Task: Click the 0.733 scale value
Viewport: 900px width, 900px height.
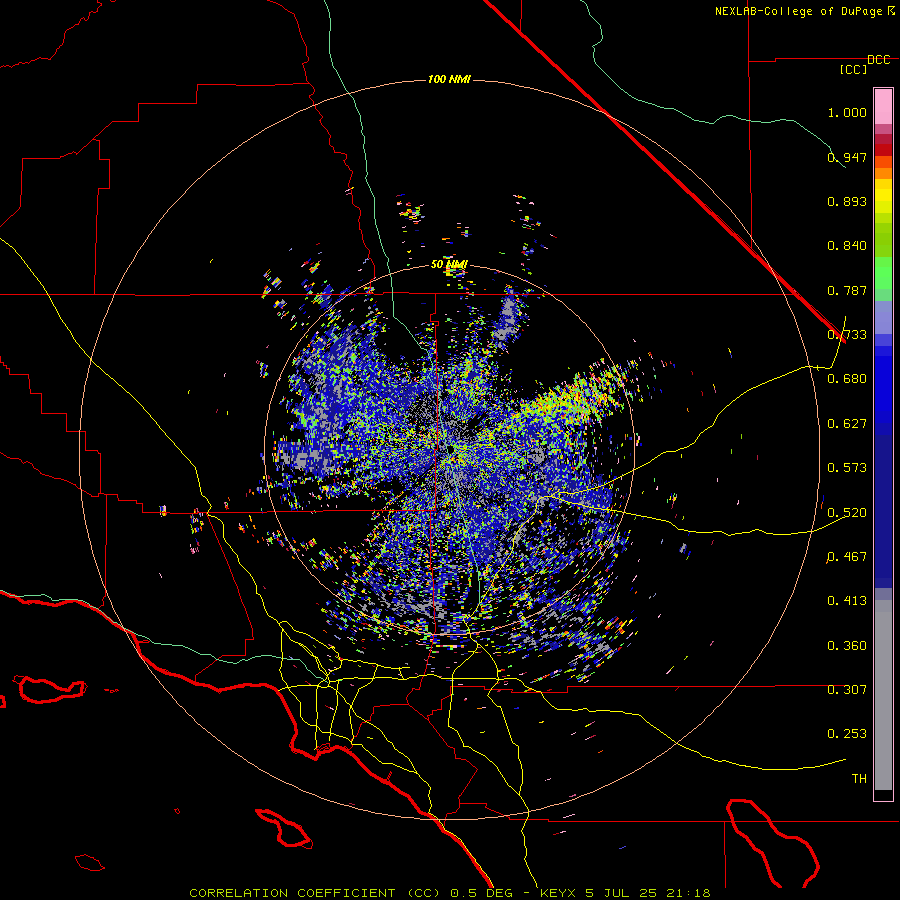Action: coord(847,335)
